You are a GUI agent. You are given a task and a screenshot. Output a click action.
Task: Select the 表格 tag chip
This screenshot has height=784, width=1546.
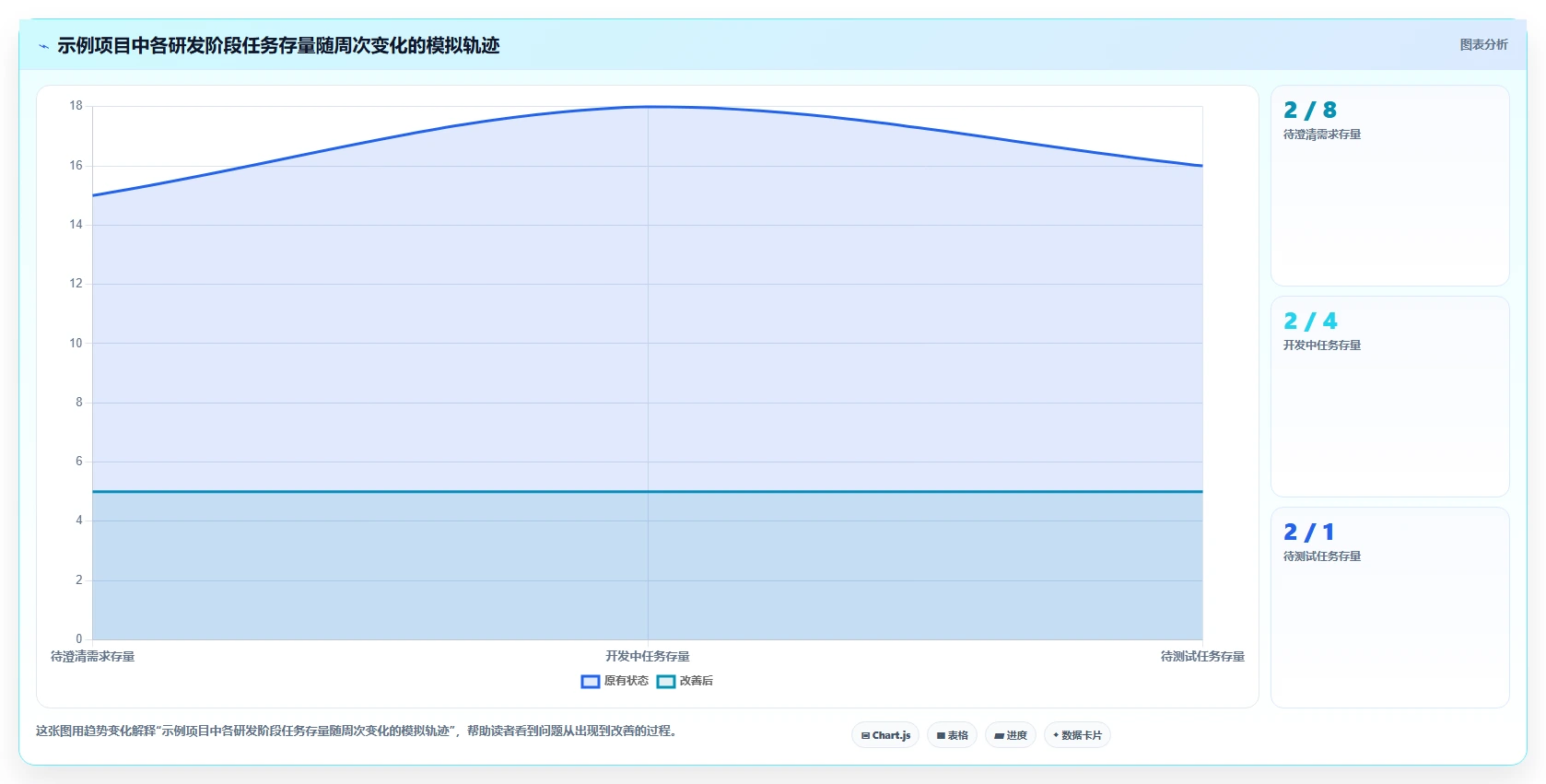click(952, 735)
